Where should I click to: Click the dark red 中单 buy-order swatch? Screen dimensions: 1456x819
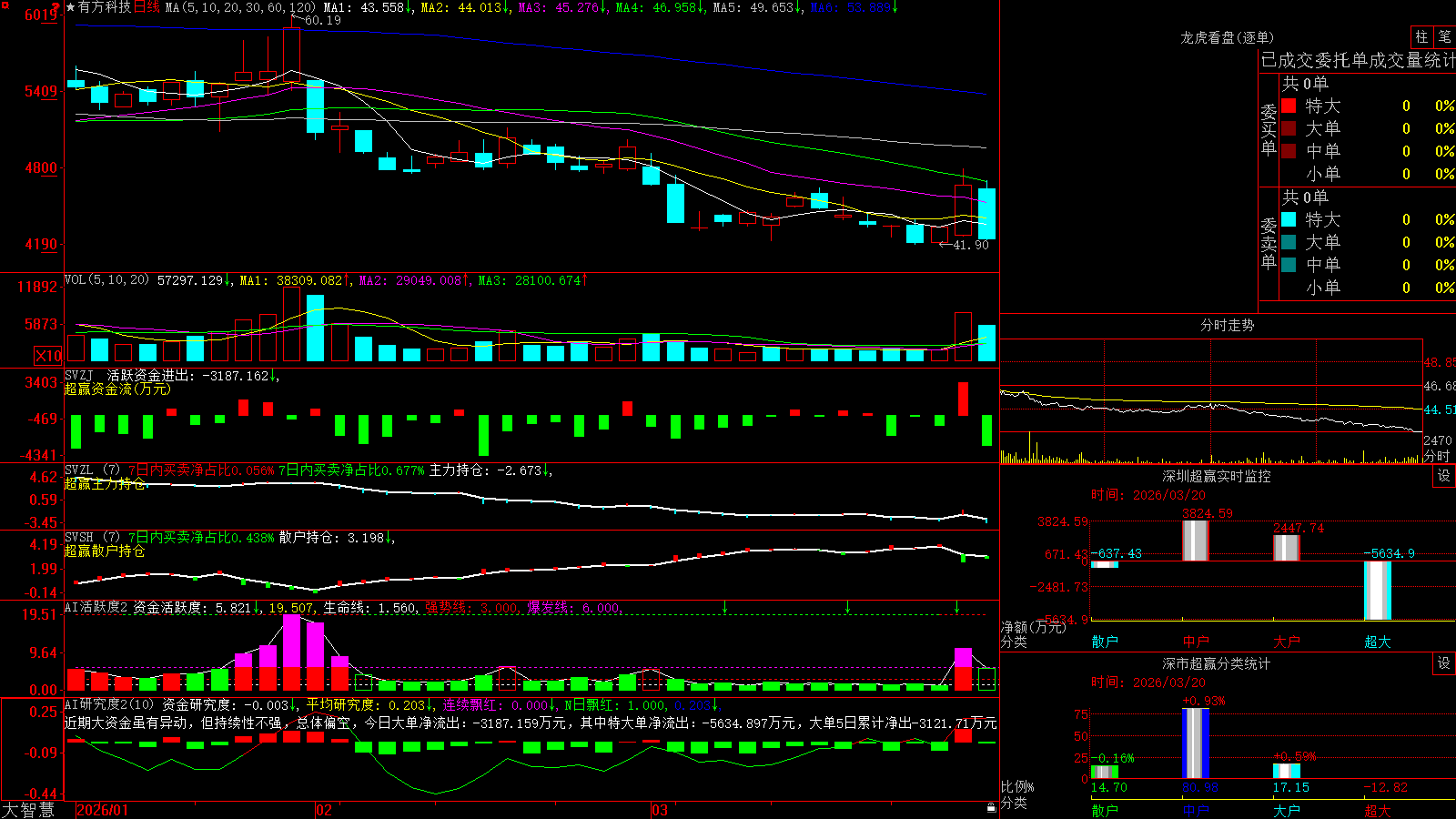[x=1289, y=151]
